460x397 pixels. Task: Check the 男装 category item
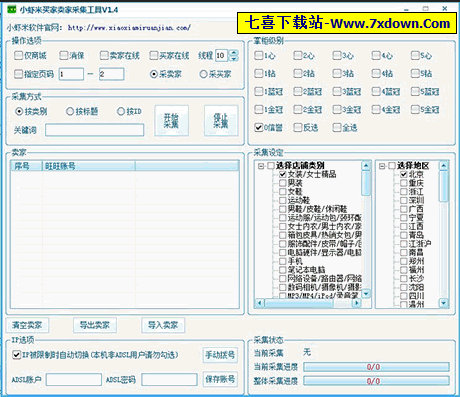[x=283, y=183]
